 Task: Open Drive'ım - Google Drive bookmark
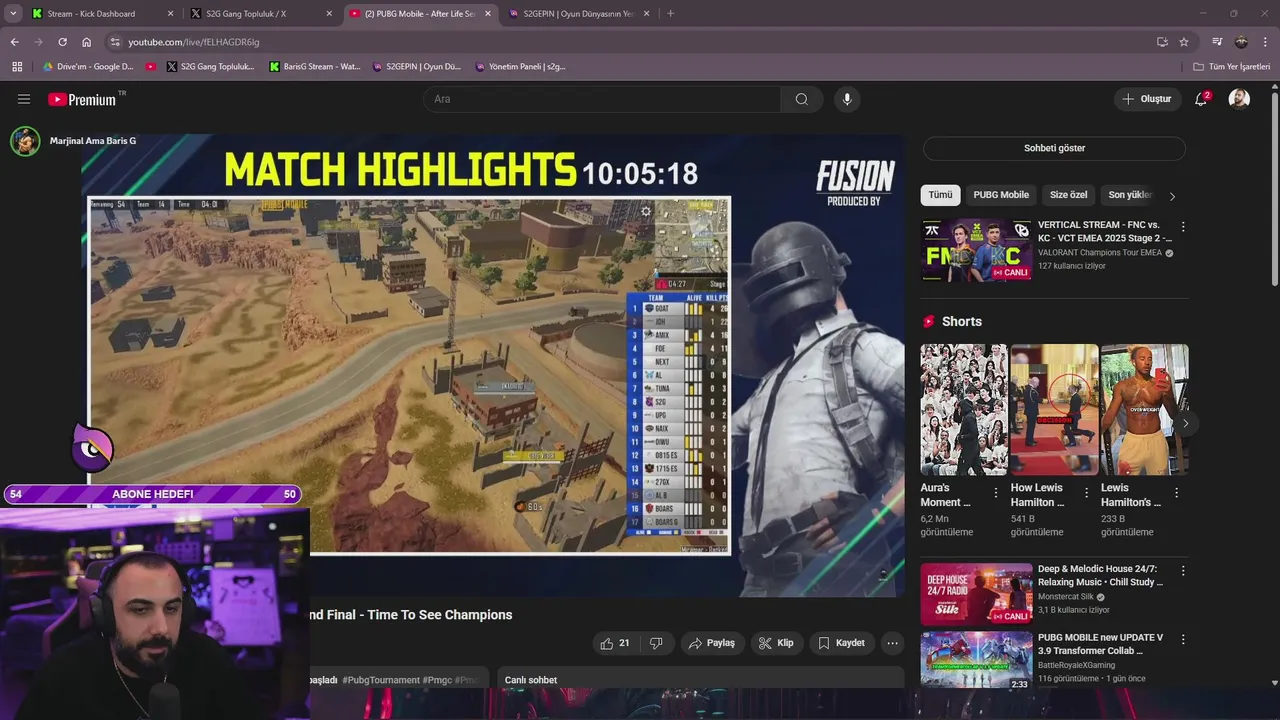point(88,67)
